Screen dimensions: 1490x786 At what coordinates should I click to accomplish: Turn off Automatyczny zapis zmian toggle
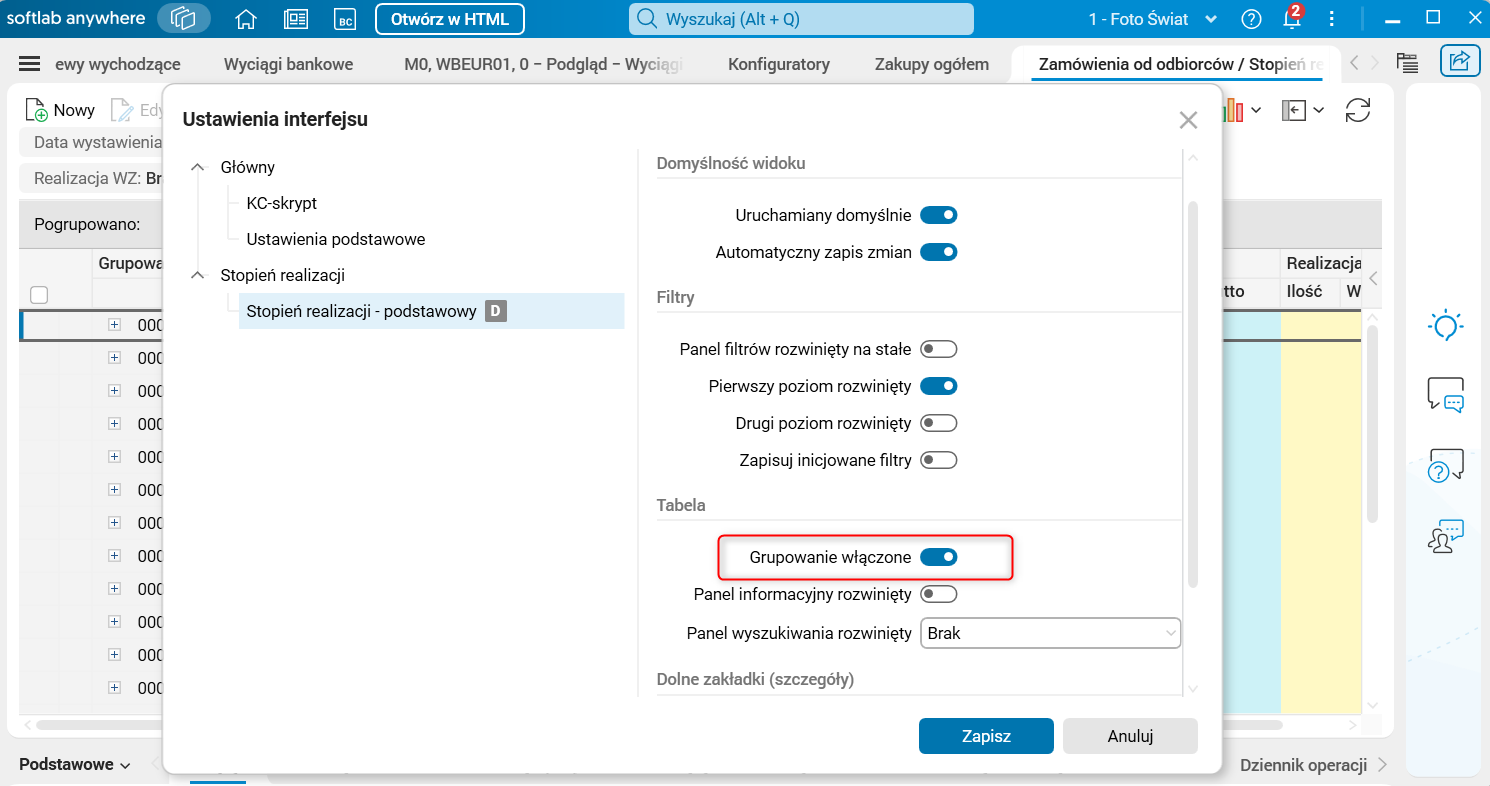coord(938,252)
